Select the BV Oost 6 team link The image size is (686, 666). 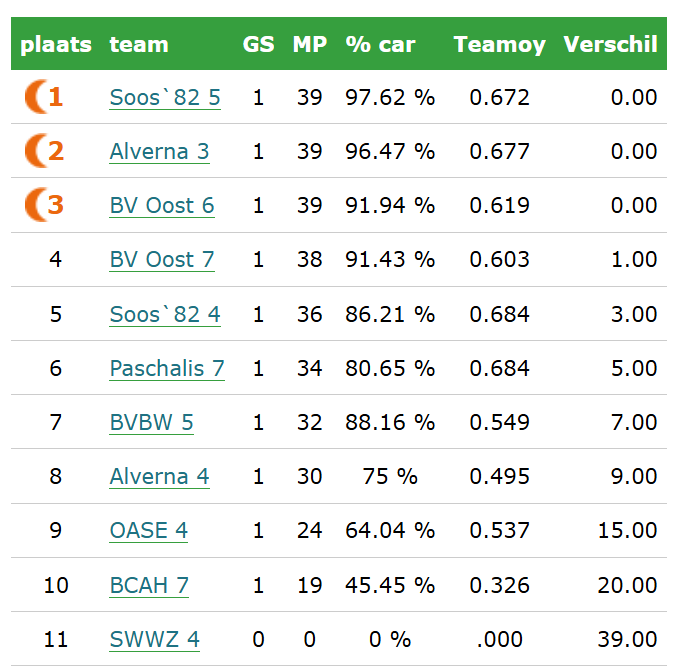pyautogui.click(x=162, y=206)
